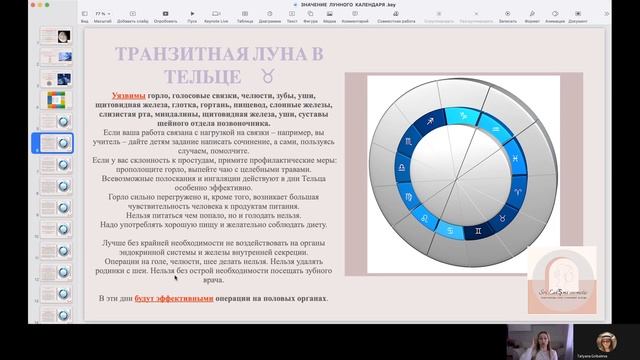This screenshot has width=640, height=360.
Task: Open the 77% zoom level dropdown
Action: (102, 14)
